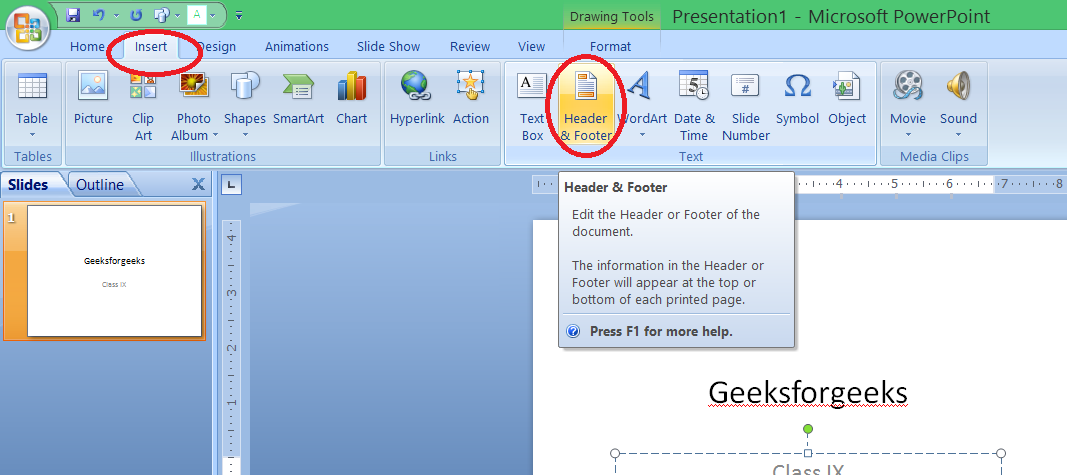The height and width of the screenshot is (475, 1067).
Task: Click the Geeksforgeeks title text on slide
Action: coord(808,393)
